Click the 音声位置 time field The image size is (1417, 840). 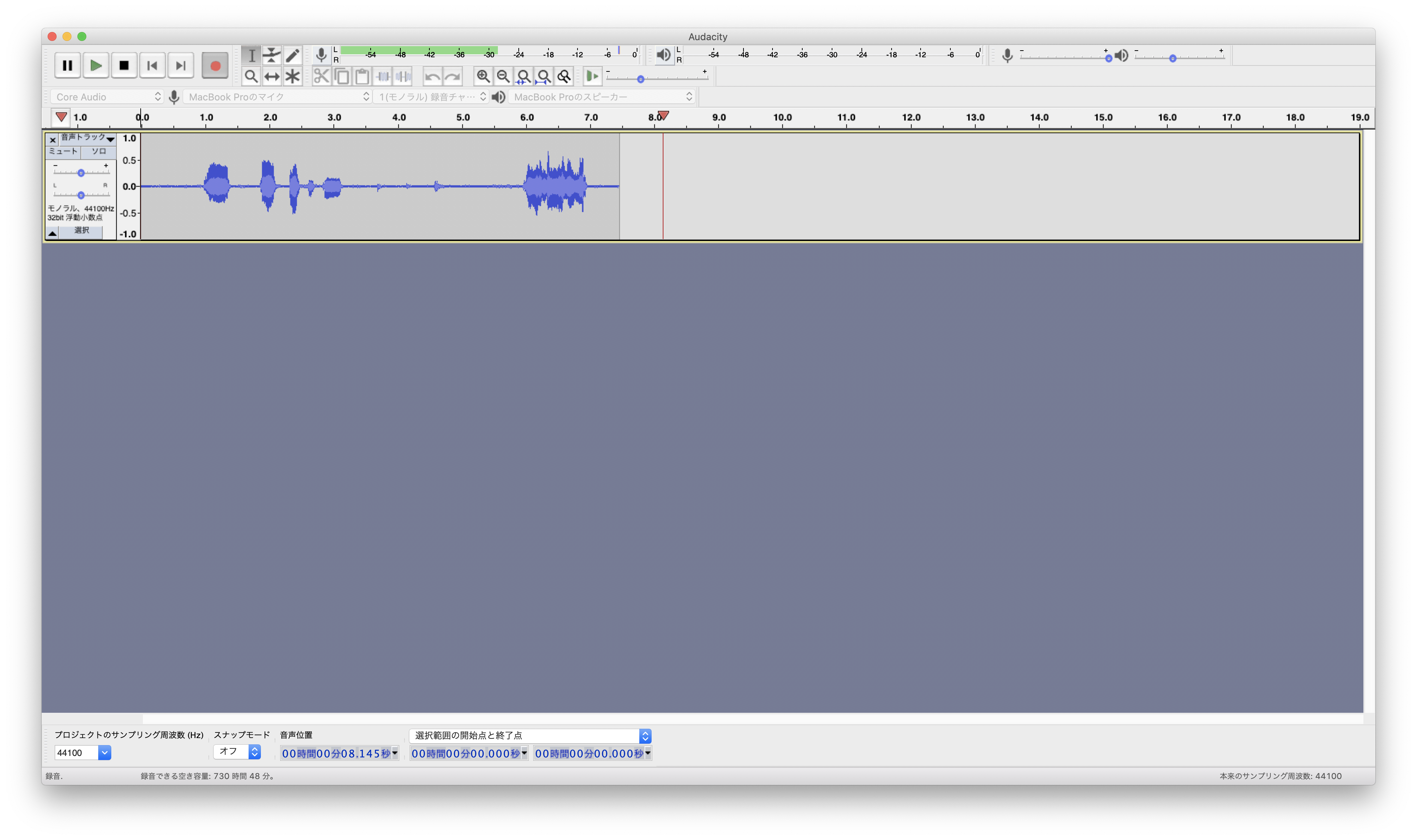coord(336,753)
